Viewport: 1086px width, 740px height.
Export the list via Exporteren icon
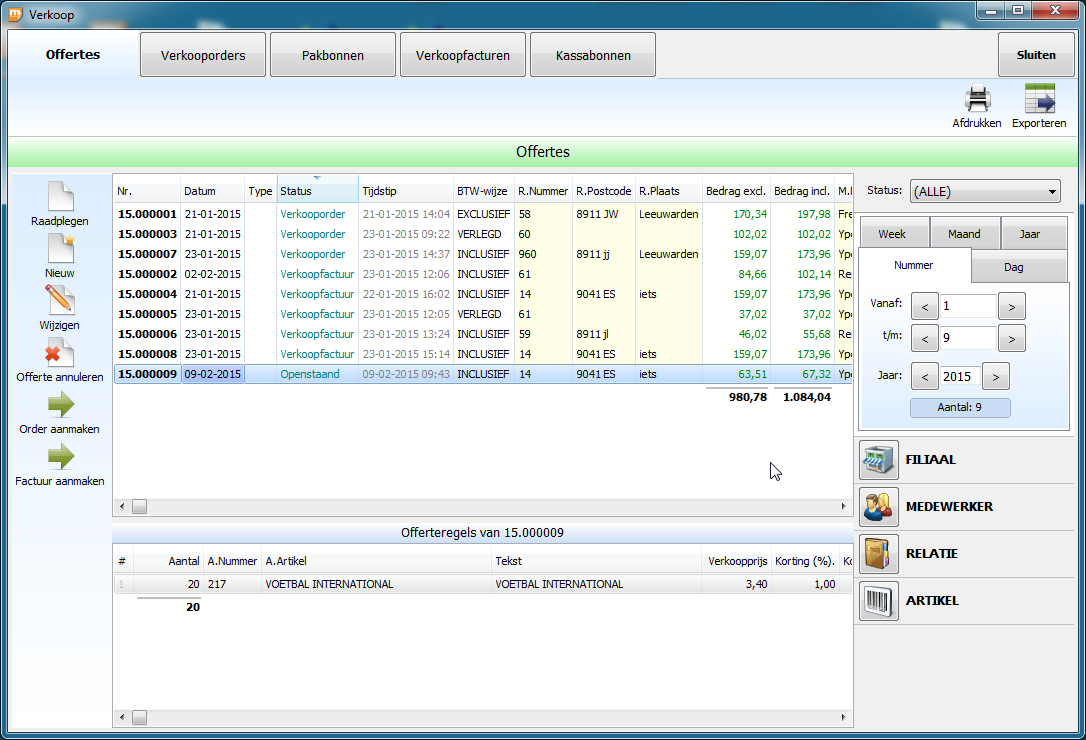[x=1039, y=100]
